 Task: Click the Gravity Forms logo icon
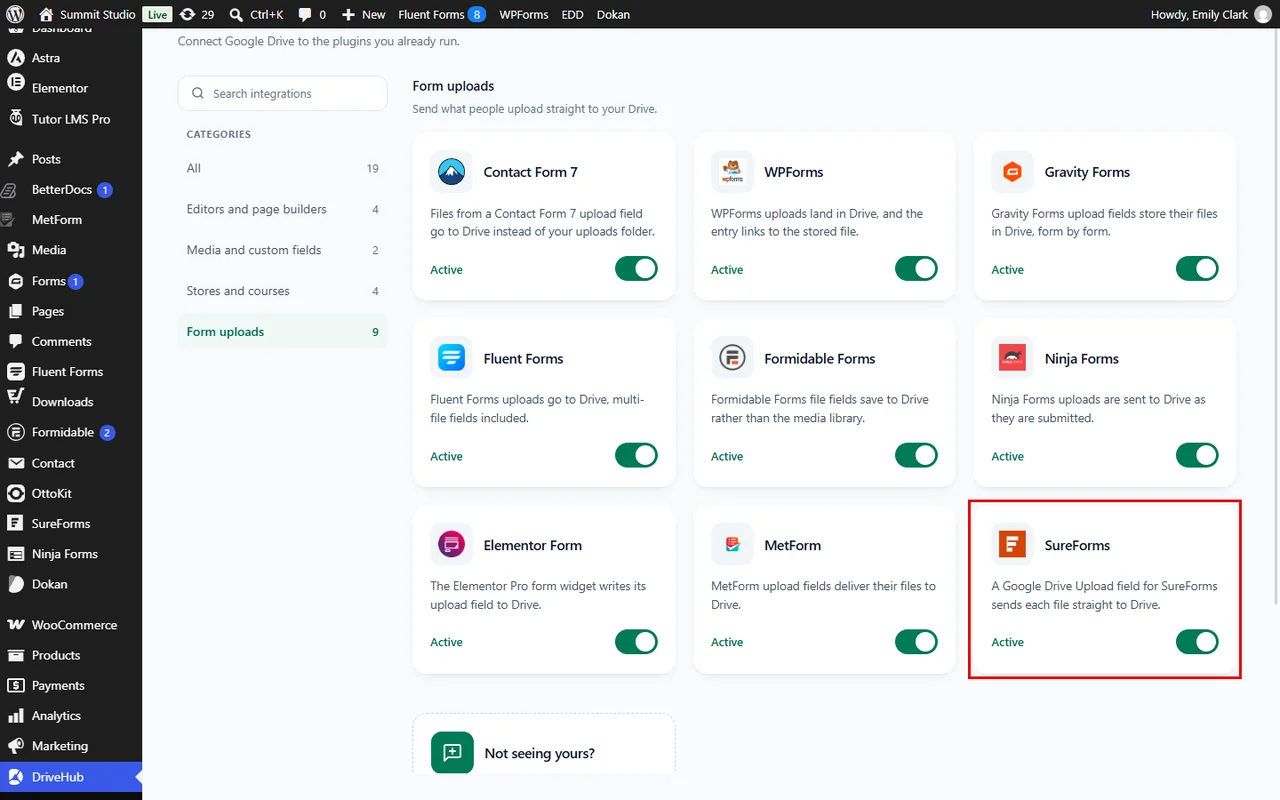pos(1013,172)
